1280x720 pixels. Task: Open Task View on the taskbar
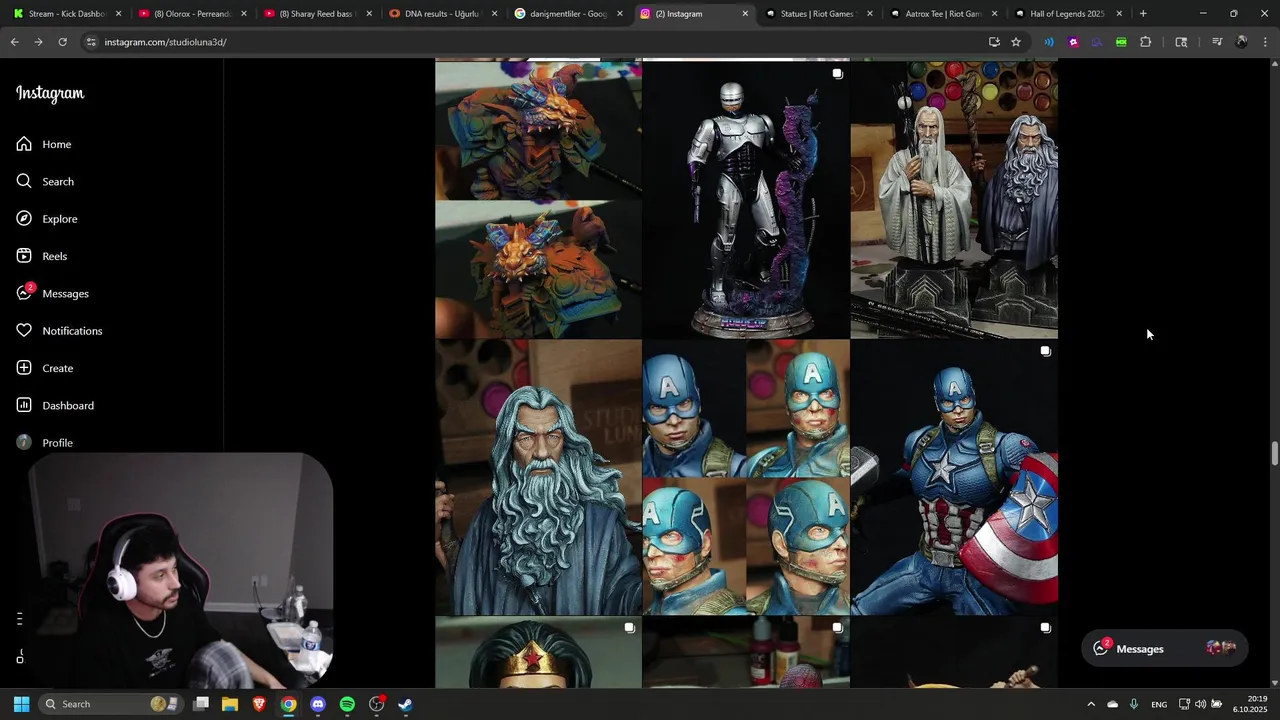pyautogui.click(x=201, y=704)
